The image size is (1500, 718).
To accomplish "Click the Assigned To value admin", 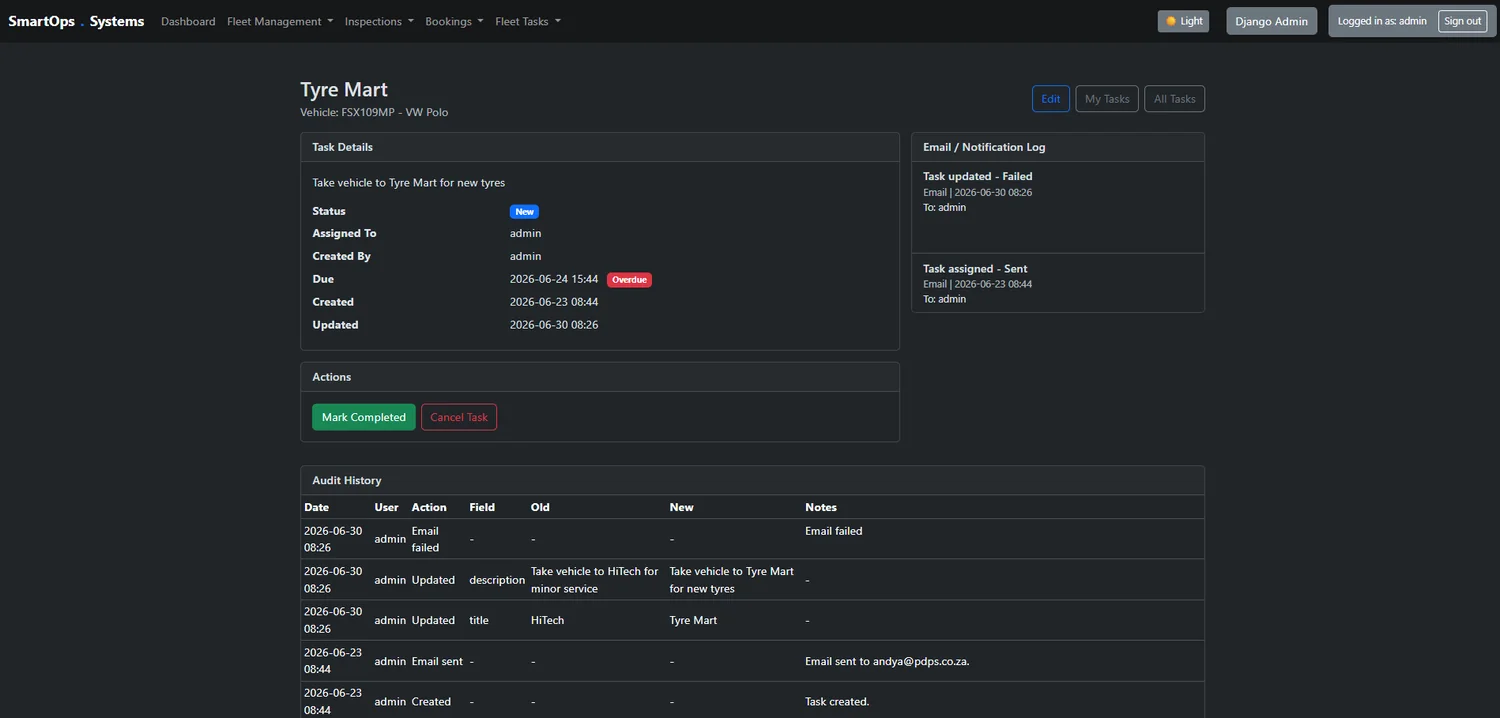I will (525, 233).
